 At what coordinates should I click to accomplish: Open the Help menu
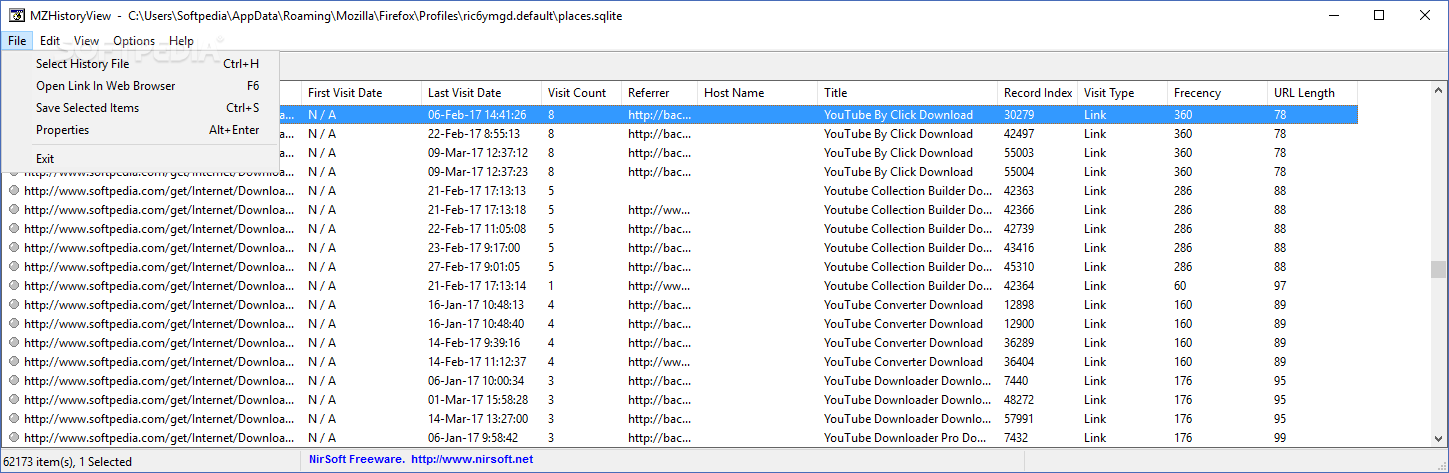click(182, 41)
